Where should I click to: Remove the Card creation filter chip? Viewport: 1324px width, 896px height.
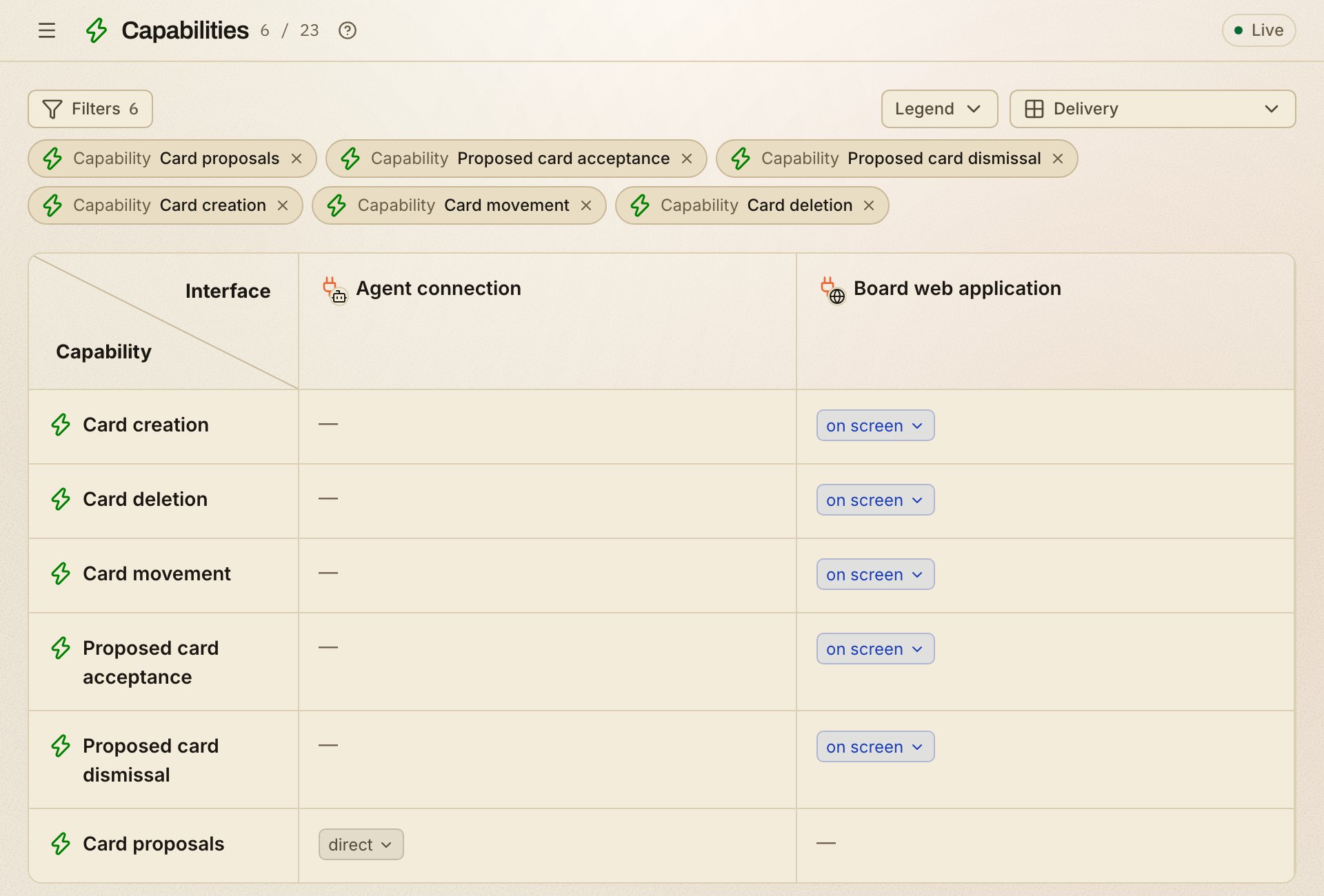pos(283,205)
